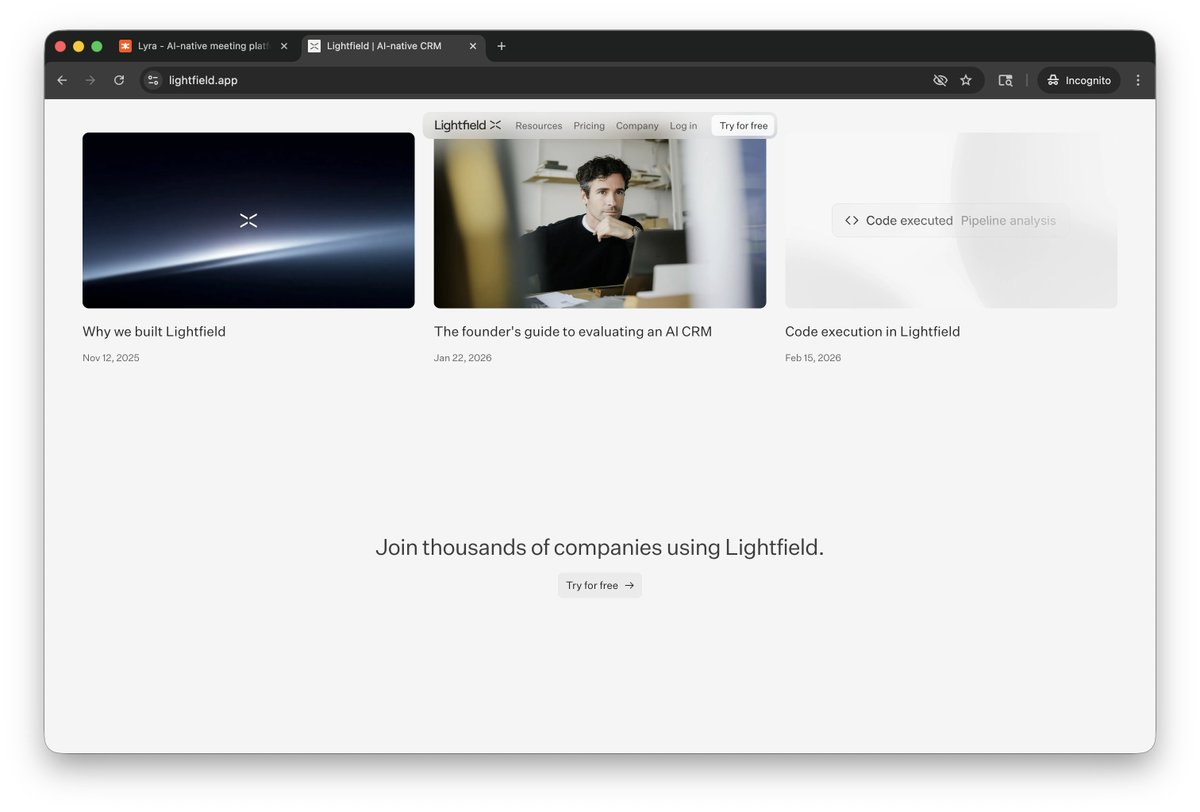The width and height of the screenshot is (1200, 812).
Task: Open Chrome's three-dot menu
Action: pos(1138,80)
